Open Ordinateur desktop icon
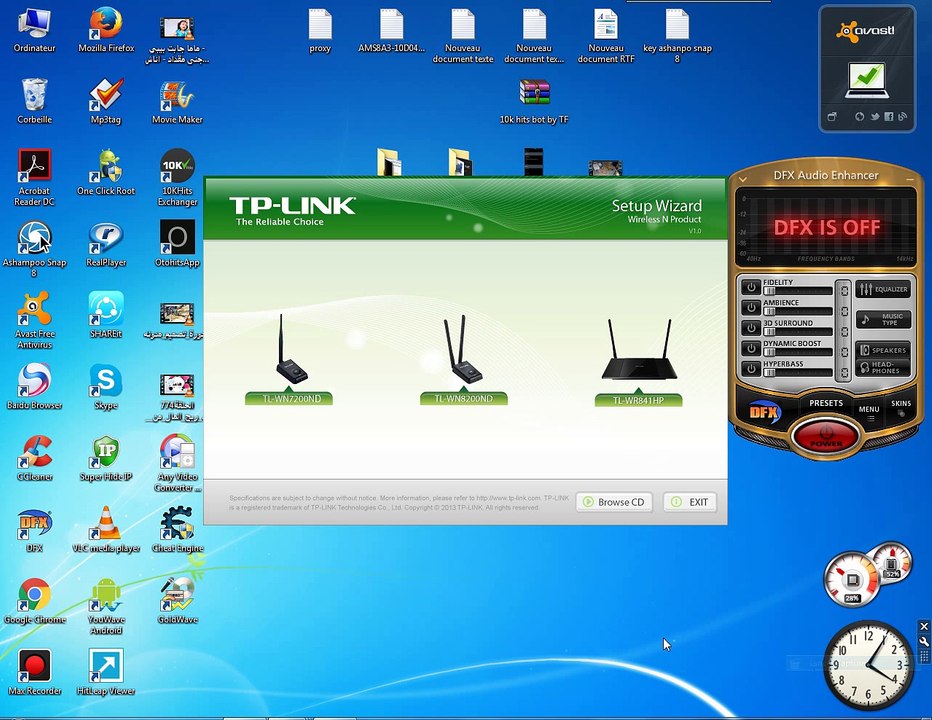Image resolution: width=932 pixels, height=720 pixels. pyautogui.click(x=34, y=30)
